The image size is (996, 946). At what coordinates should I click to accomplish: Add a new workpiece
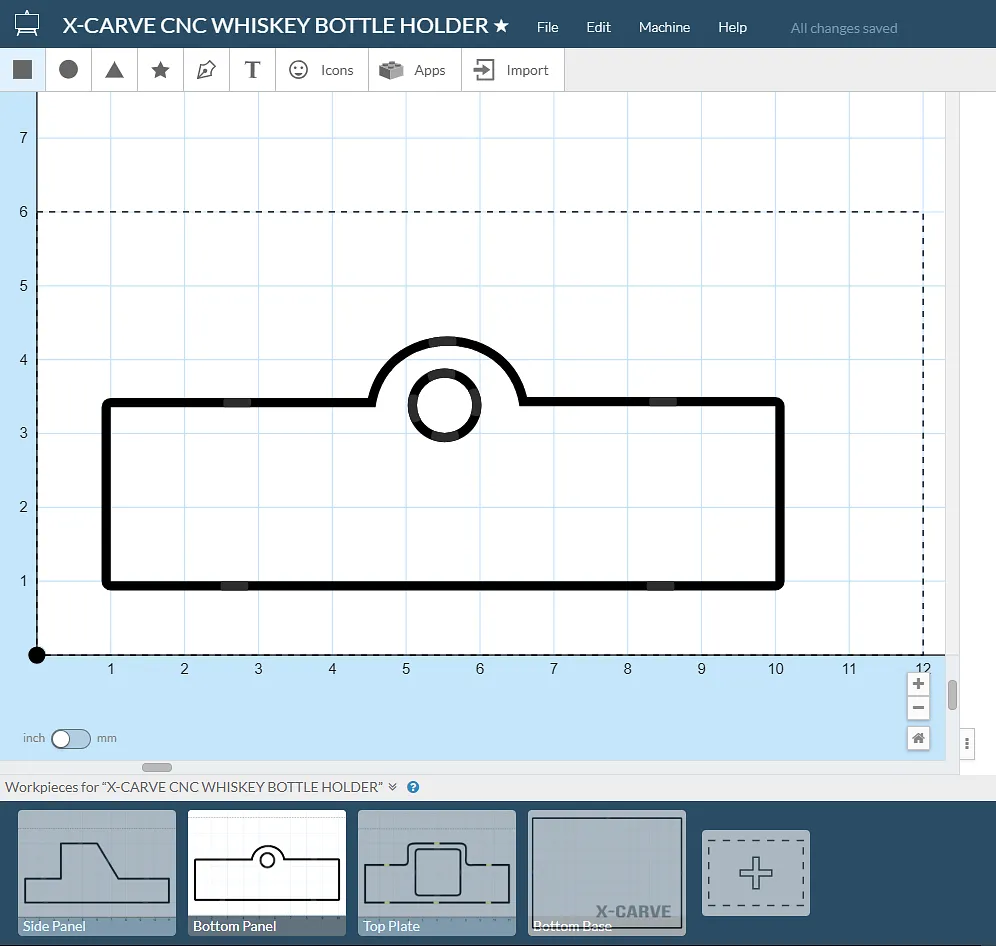(x=755, y=873)
